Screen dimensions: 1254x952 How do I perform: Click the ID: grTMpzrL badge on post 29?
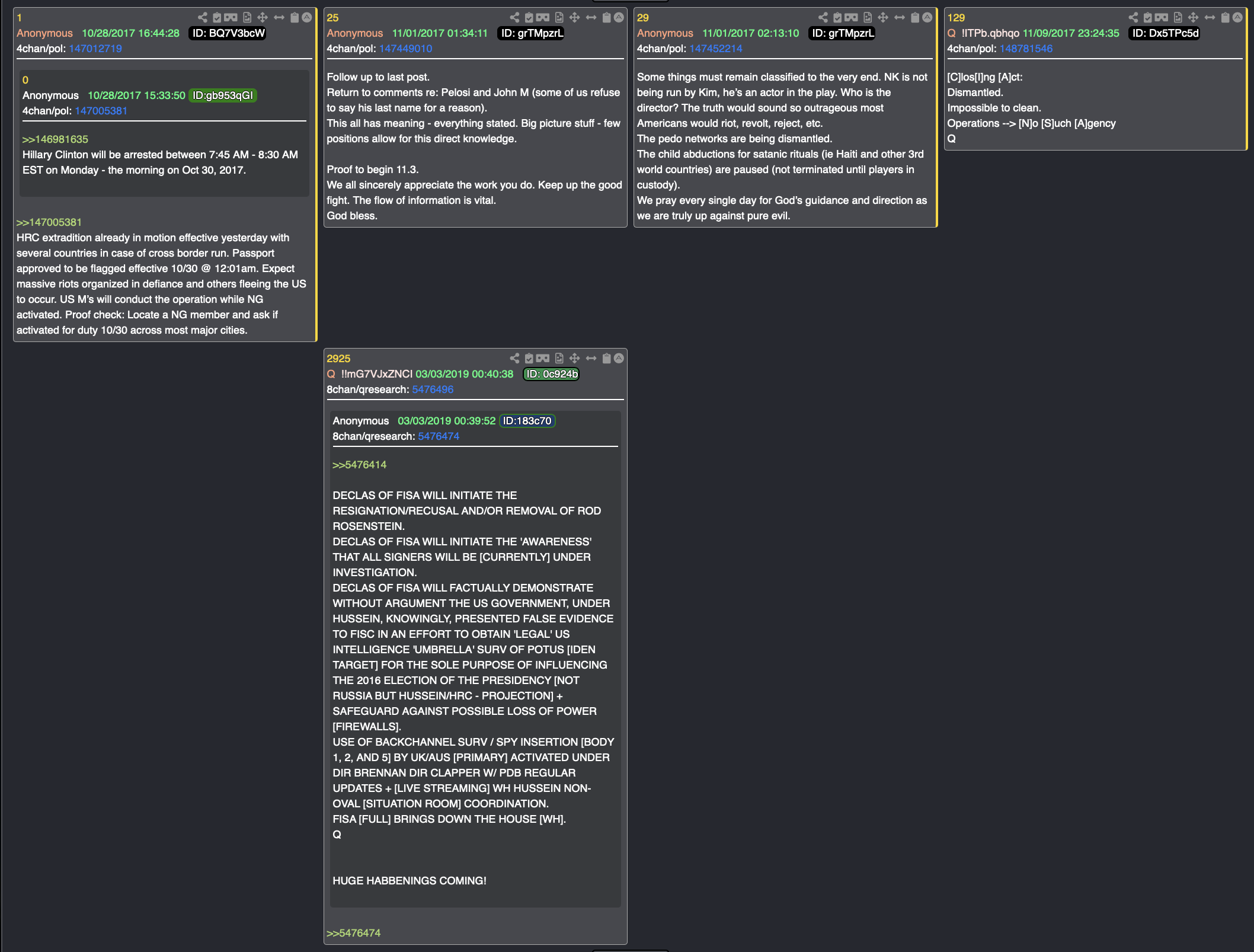pyautogui.click(x=843, y=33)
